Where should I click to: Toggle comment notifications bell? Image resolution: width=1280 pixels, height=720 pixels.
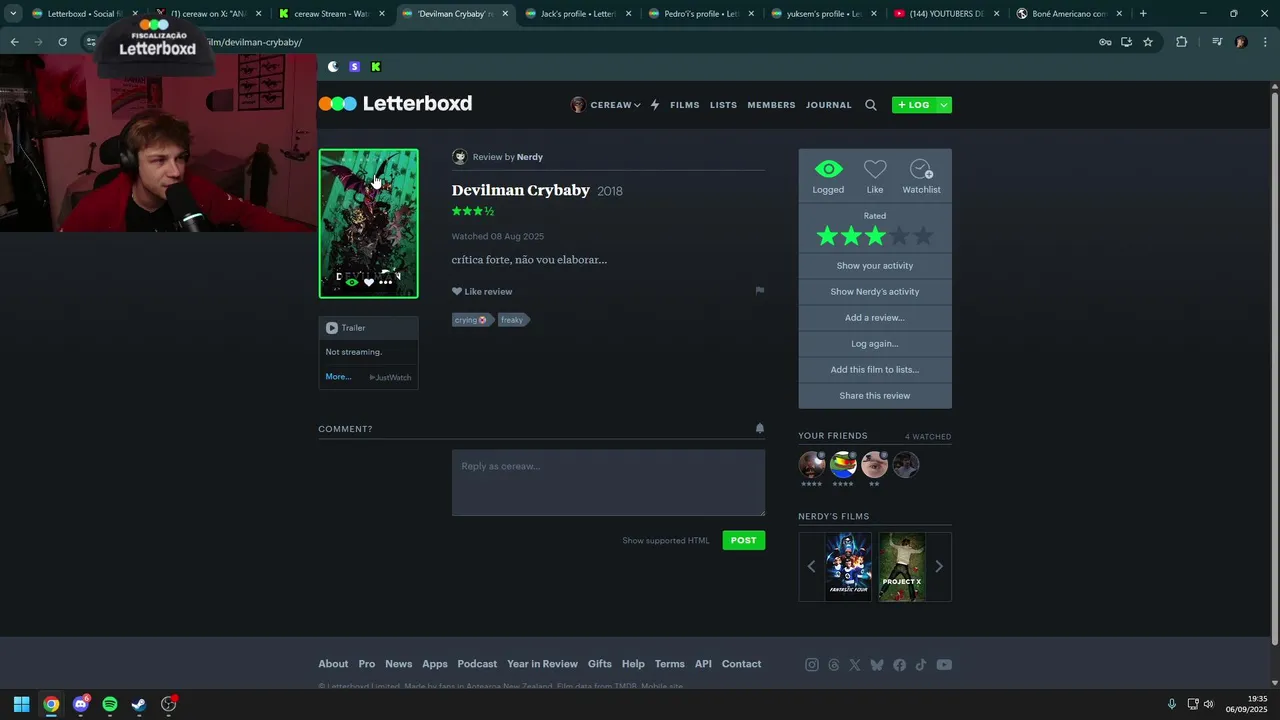pos(760,428)
